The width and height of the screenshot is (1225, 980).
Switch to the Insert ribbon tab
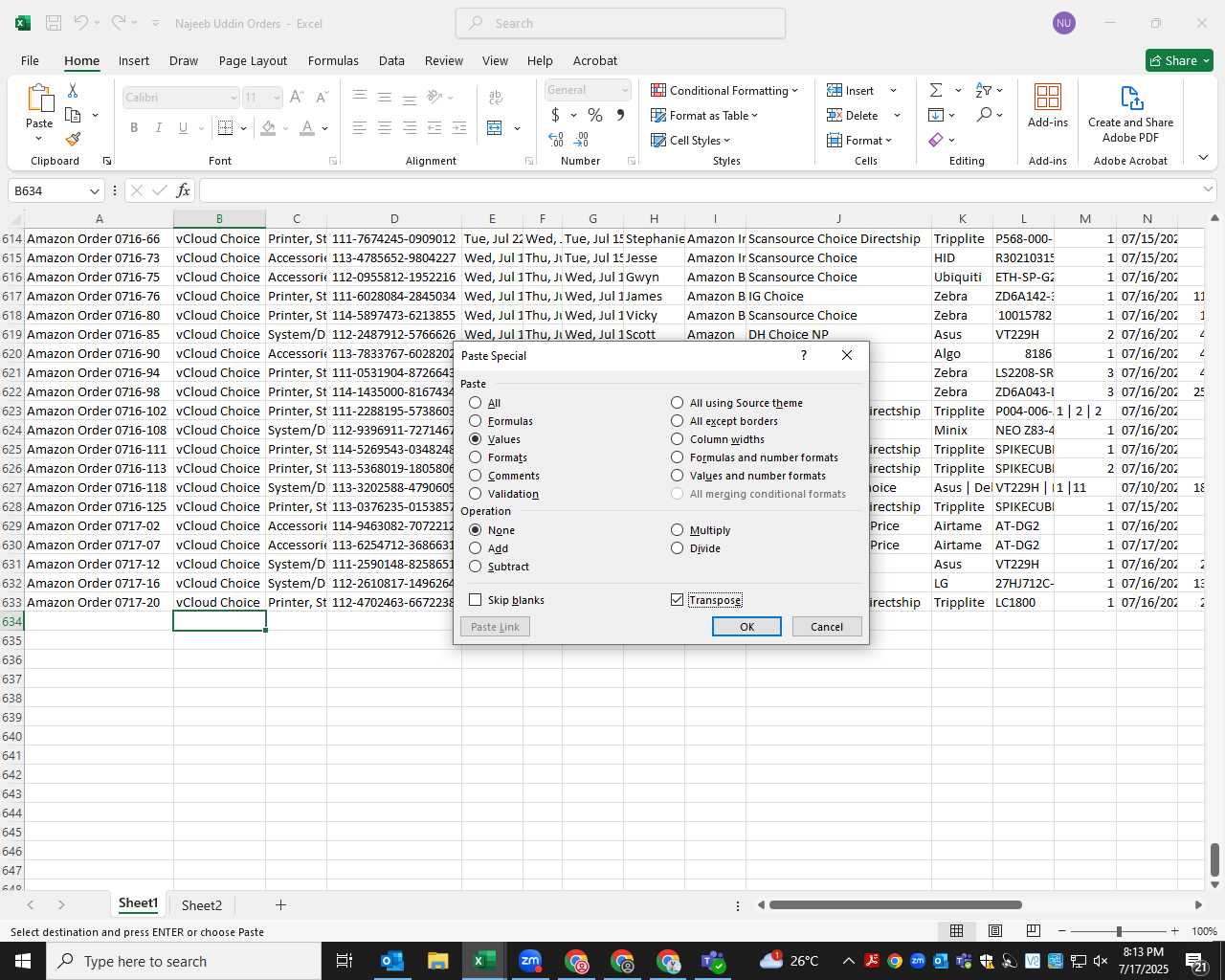[x=134, y=60]
